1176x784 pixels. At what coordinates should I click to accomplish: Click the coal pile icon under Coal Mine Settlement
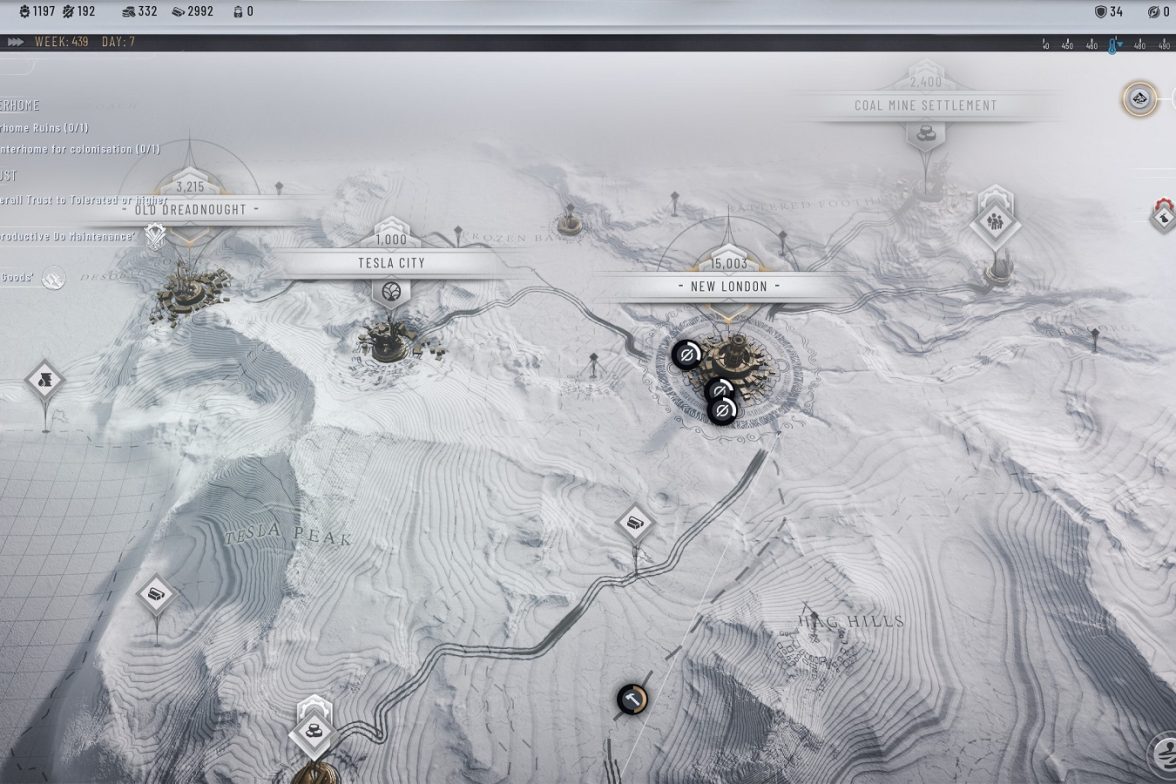tap(926, 136)
